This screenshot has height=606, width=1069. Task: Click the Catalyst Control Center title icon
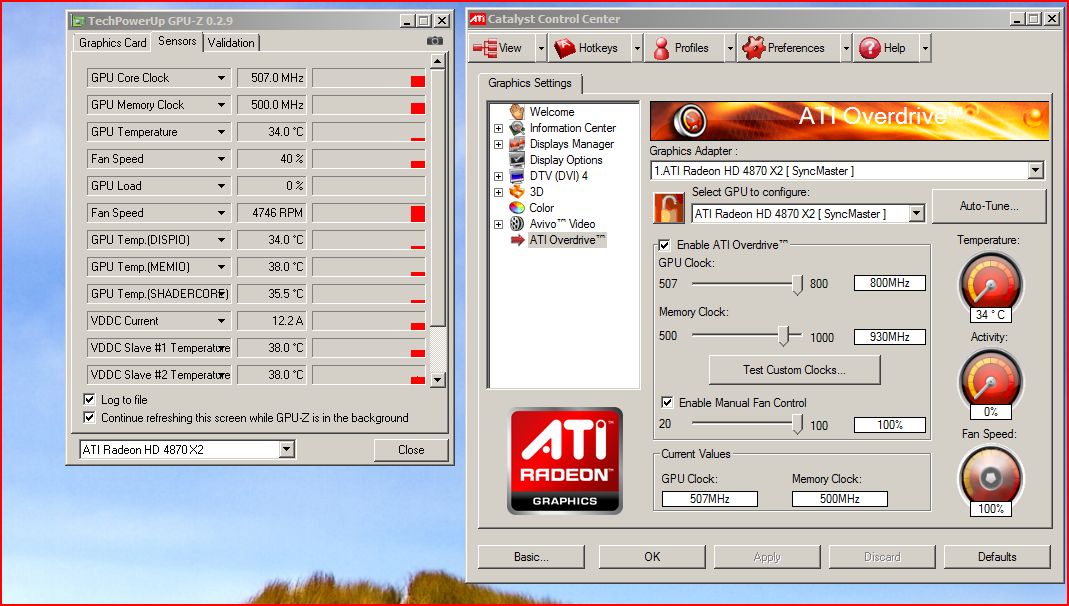[x=477, y=19]
